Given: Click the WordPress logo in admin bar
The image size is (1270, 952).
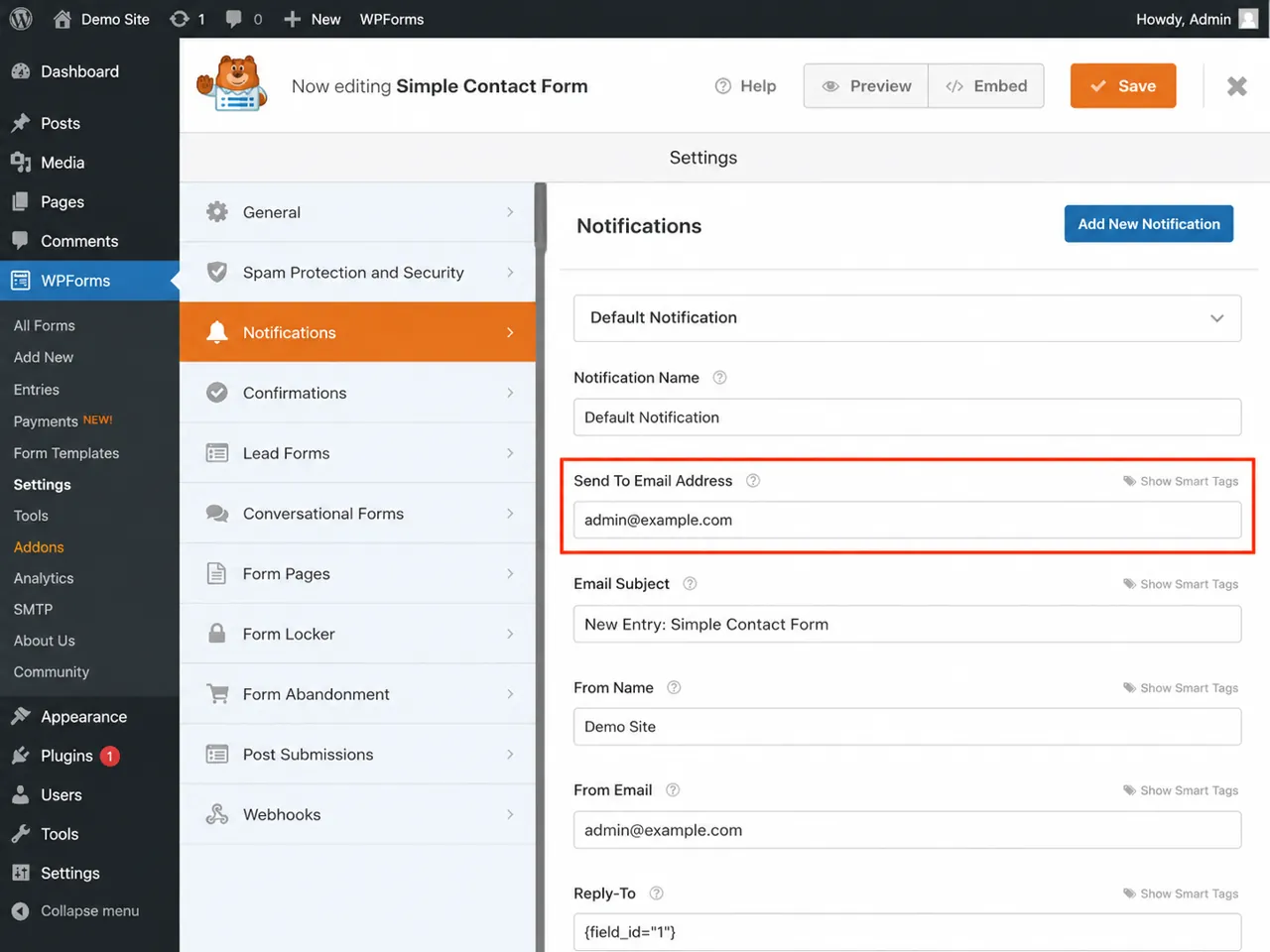Looking at the screenshot, I should click(x=21, y=19).
